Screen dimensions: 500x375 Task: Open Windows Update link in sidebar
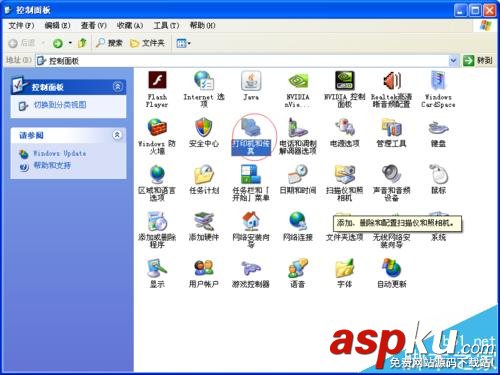point(60,153)
